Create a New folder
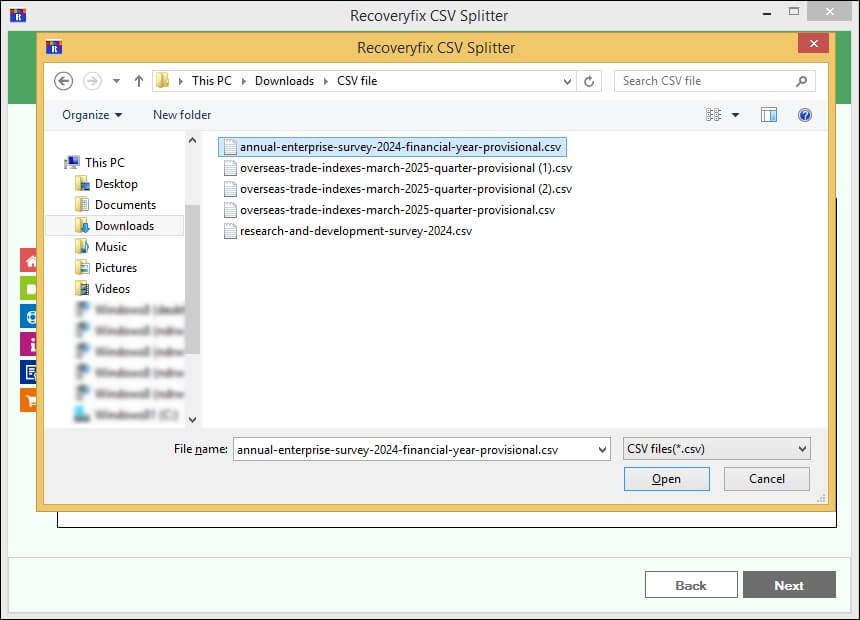This screenshot has height=620, width=860. 182,115
